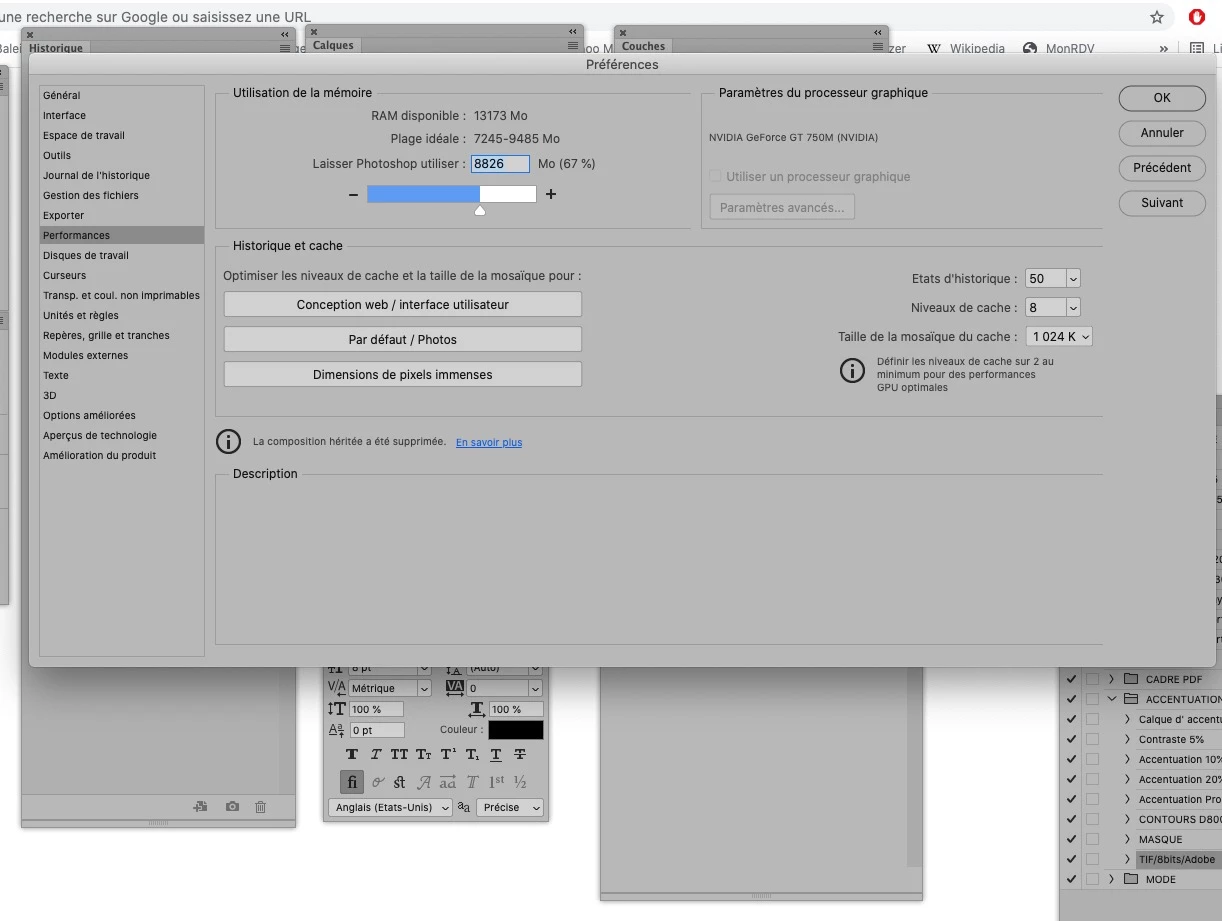Open the Anglais (Etats-Unis) language dropdown
This screenshot has height=921, width=1222.
[x=391, y=808]
